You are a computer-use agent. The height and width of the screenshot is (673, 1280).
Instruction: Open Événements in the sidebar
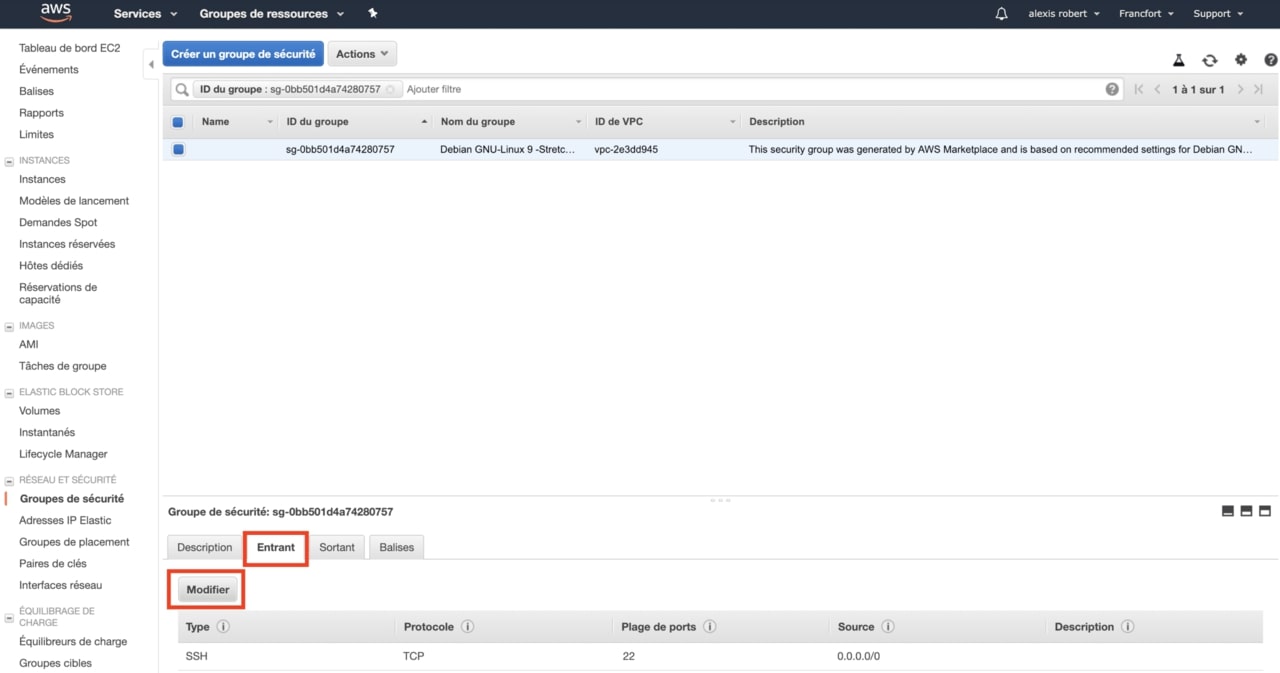click(x=49, y=70)
